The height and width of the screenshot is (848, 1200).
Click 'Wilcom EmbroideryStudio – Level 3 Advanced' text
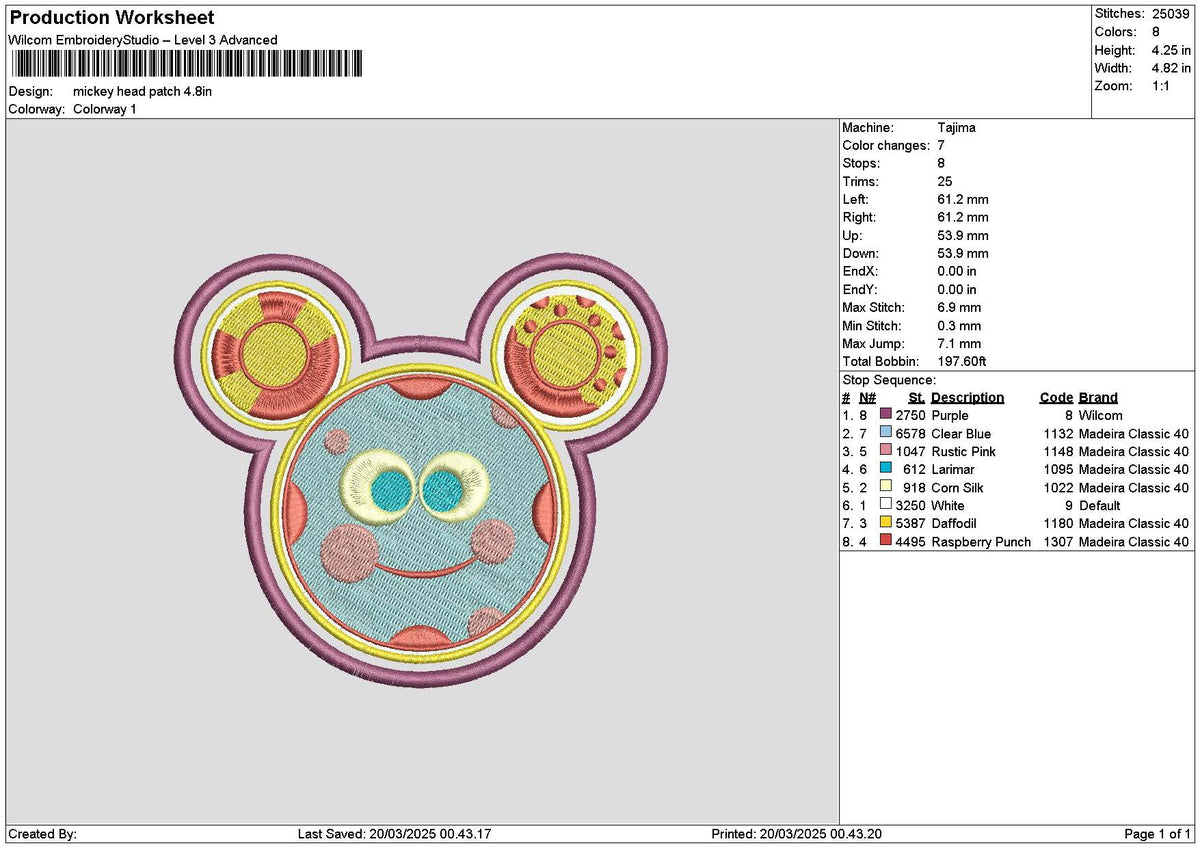click(x=143, y=40)
